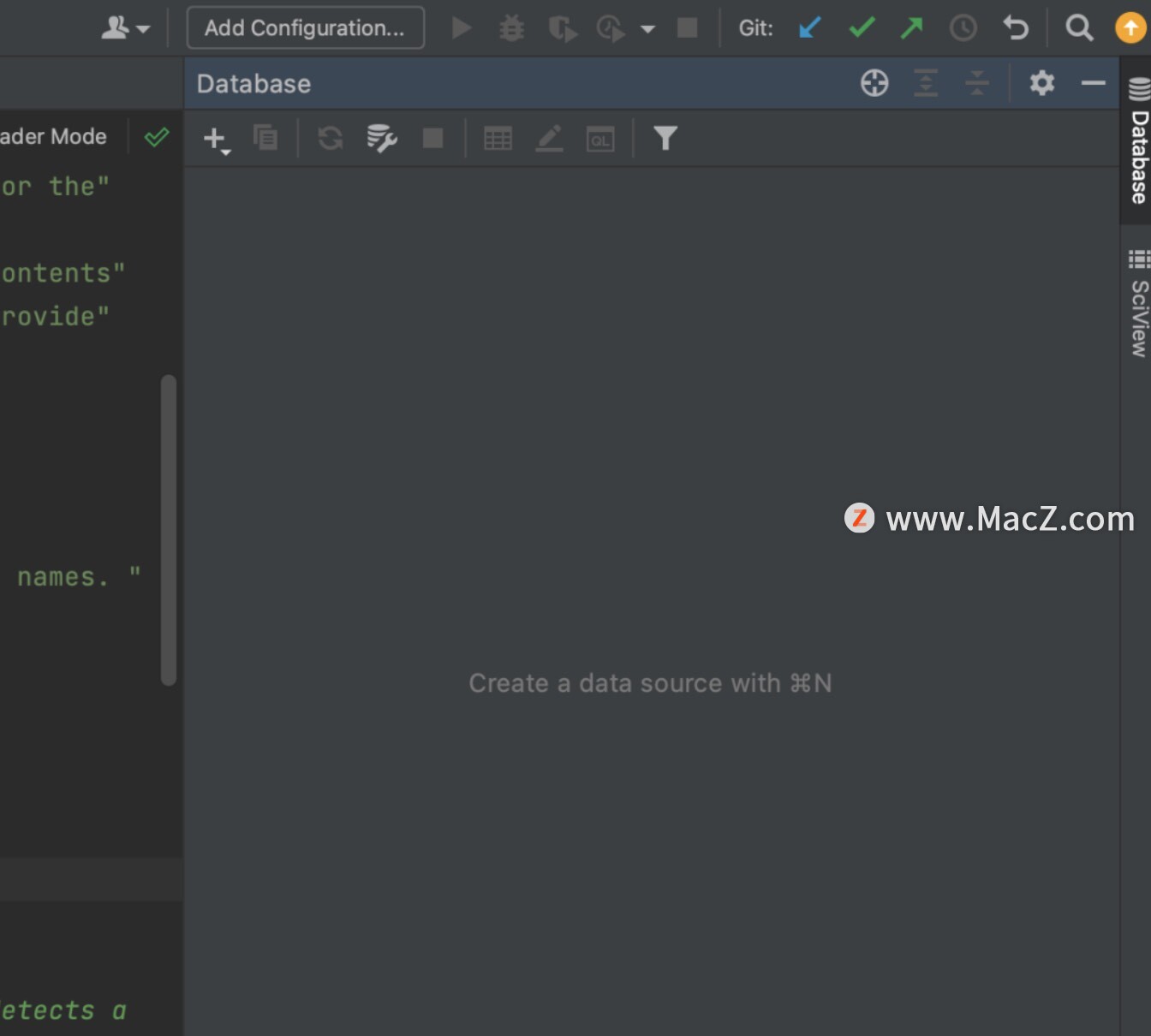Click the orange IDE update icon

[x=1130, y=28]
